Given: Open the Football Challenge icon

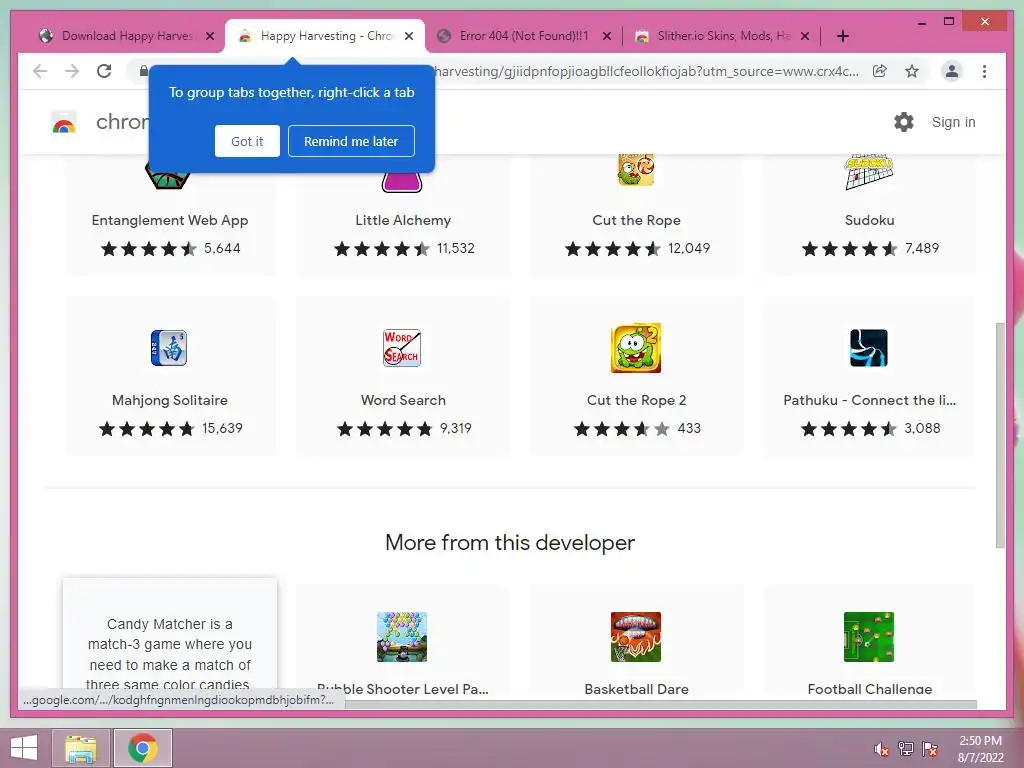Looking at the screenshot, I should click(869, 637).
